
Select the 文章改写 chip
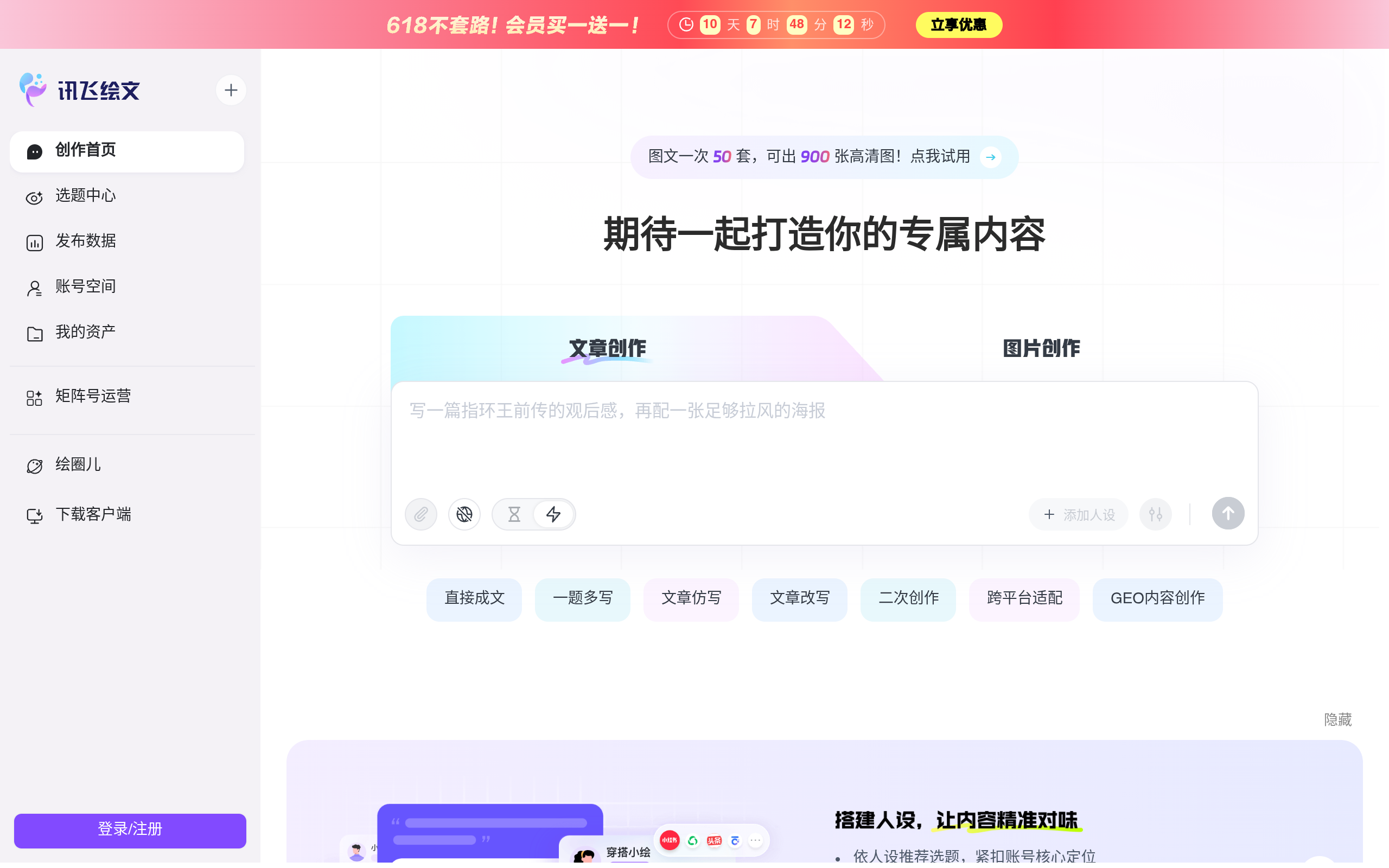(800, 599)
